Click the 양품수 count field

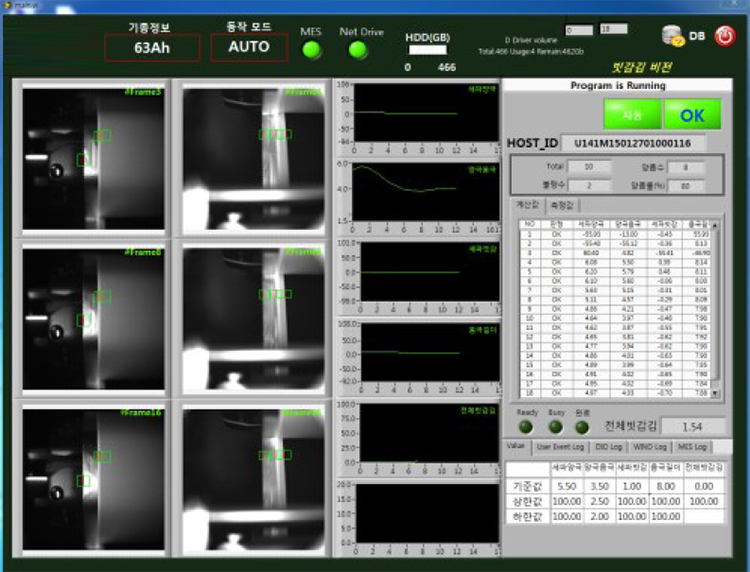(686, 167)
